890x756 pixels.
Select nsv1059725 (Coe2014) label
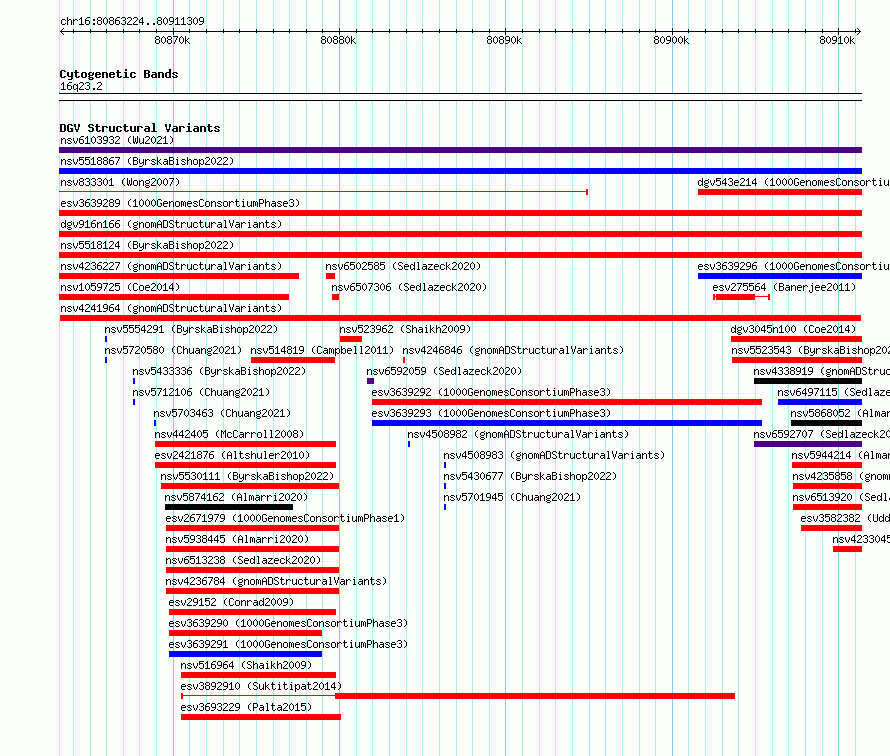pyautogui.click(x=120, y=287)
